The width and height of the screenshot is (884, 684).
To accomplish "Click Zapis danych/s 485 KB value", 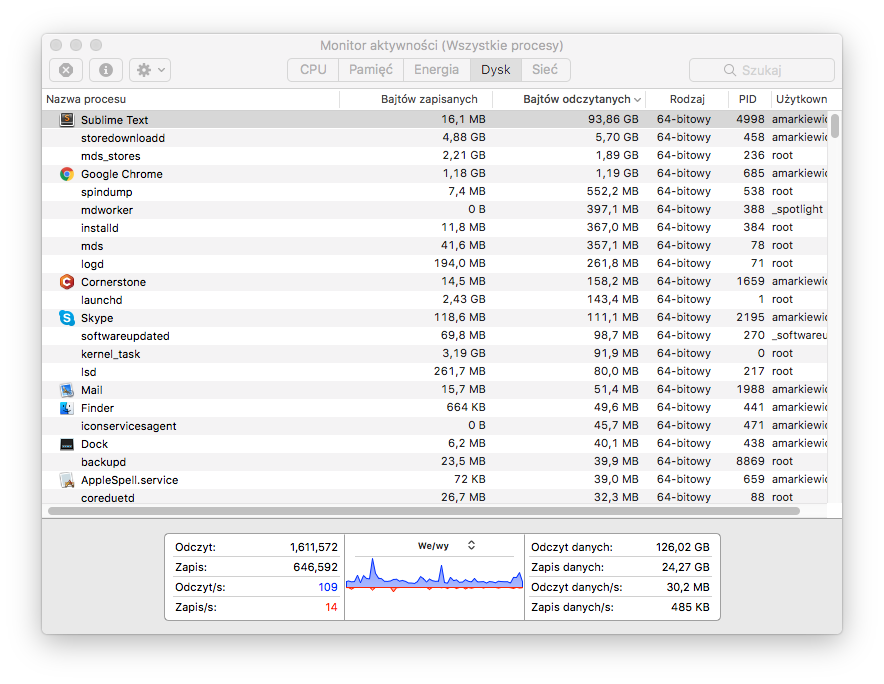I will 690,607.
